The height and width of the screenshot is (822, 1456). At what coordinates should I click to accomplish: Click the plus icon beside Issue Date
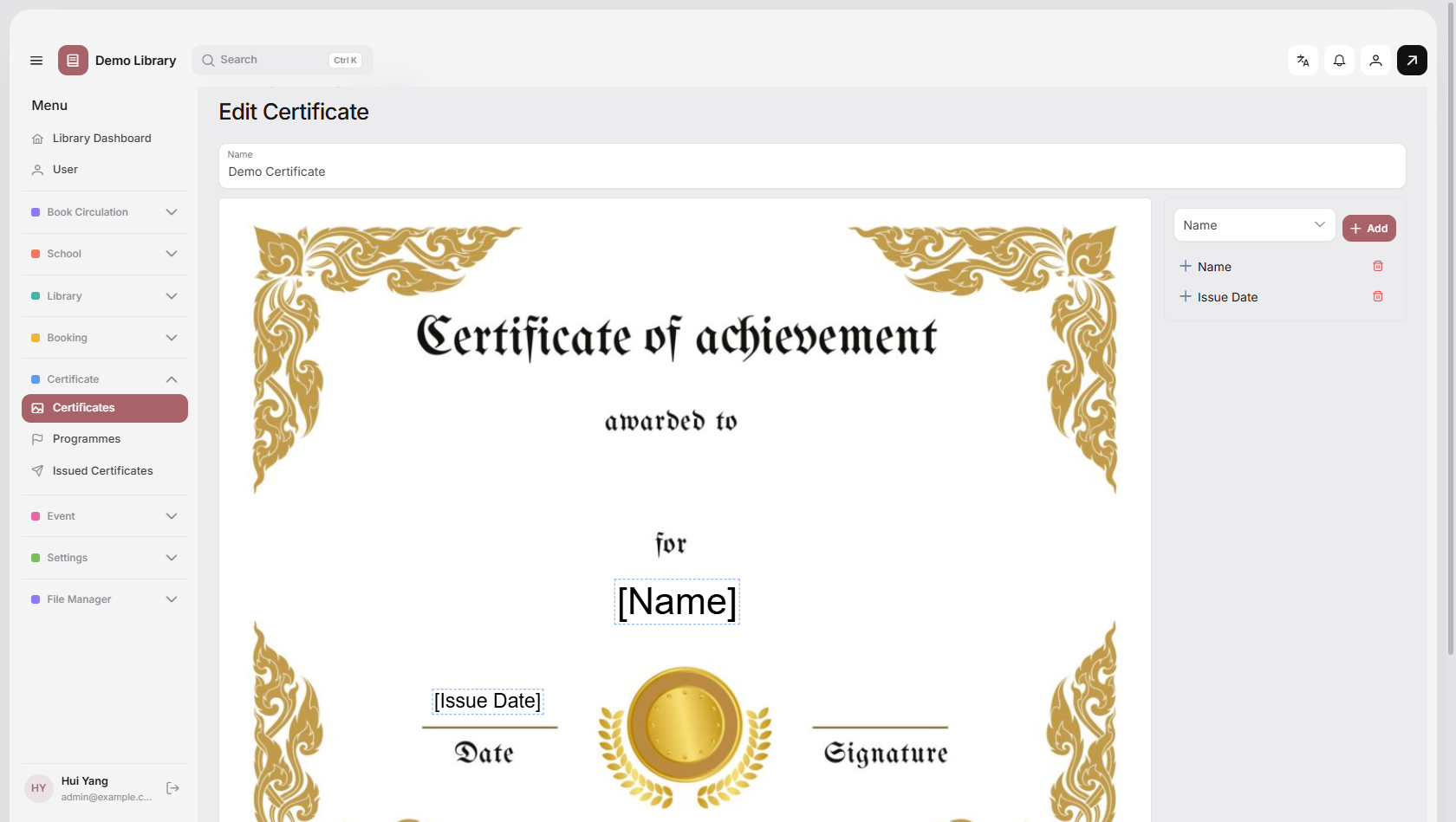(1186, 296)
